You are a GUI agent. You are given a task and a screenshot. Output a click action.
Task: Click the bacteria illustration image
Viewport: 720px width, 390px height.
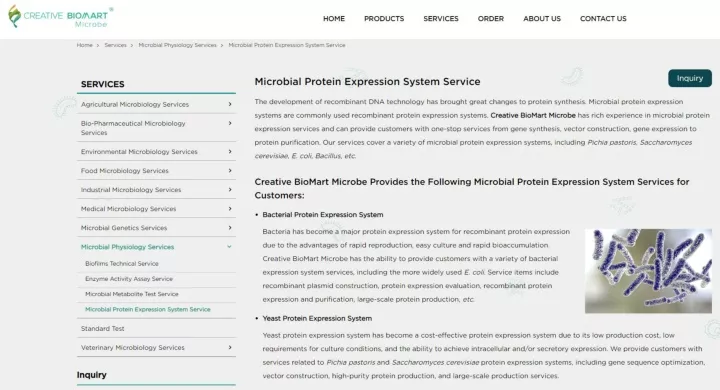(x=648, y=271)
